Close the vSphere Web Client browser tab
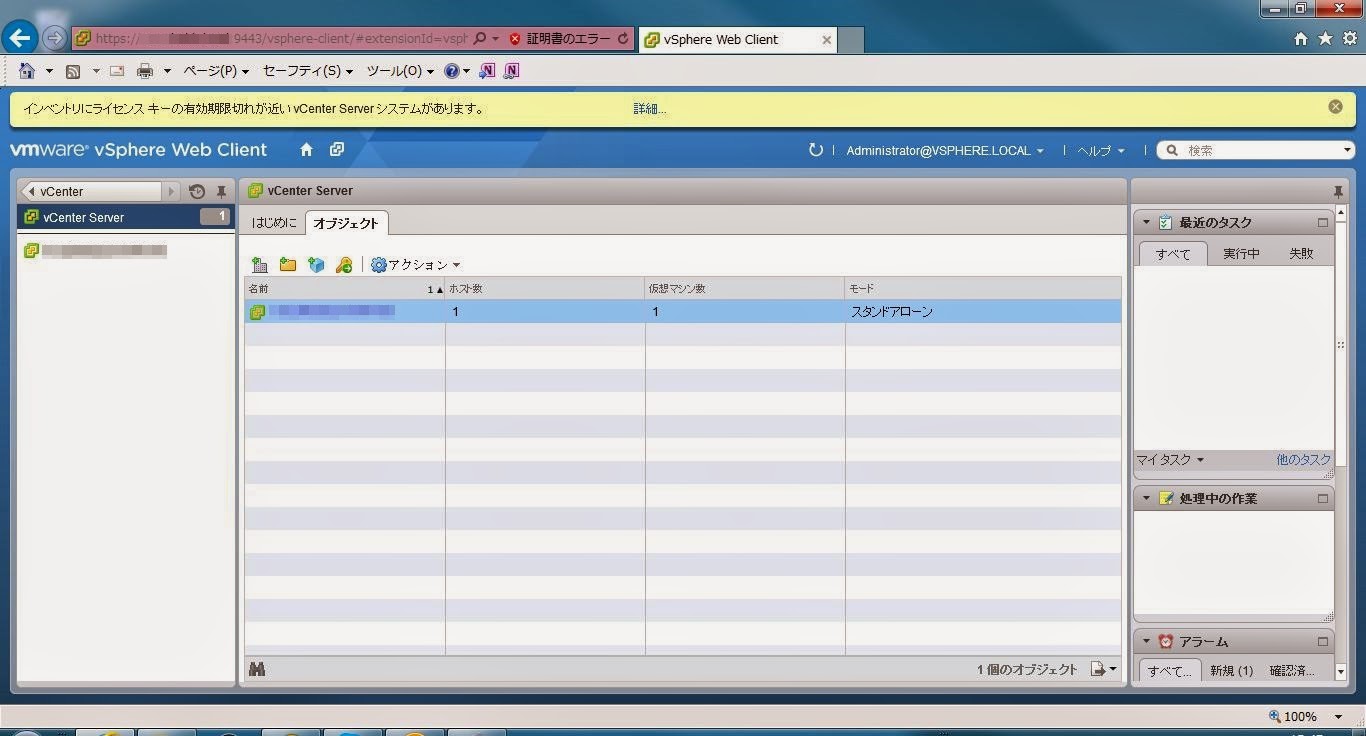Viewport: 1366px width, 736px height. (x=827, y=40)
